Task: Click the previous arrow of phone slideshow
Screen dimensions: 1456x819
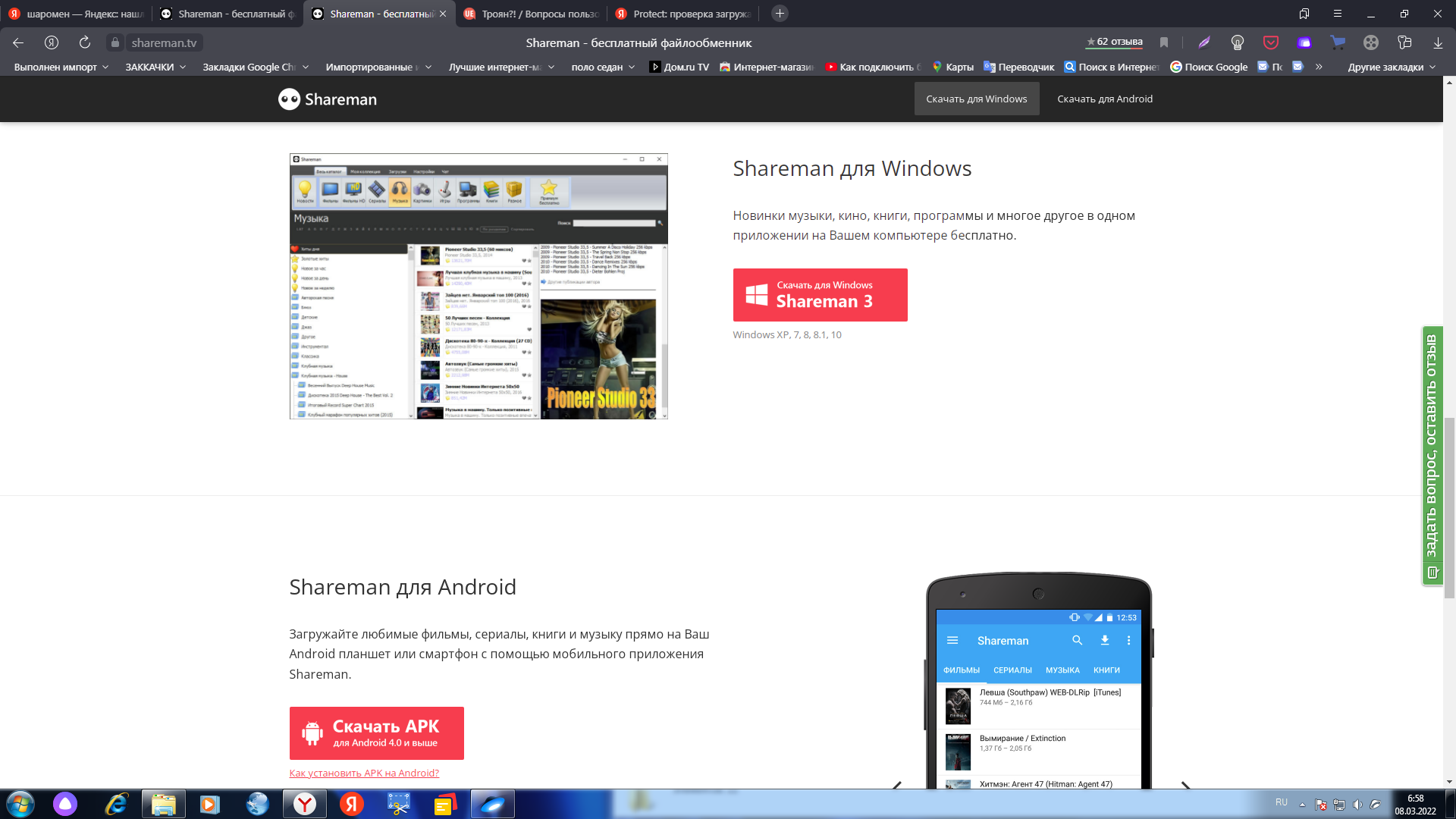Action: (x=897, y=785)
